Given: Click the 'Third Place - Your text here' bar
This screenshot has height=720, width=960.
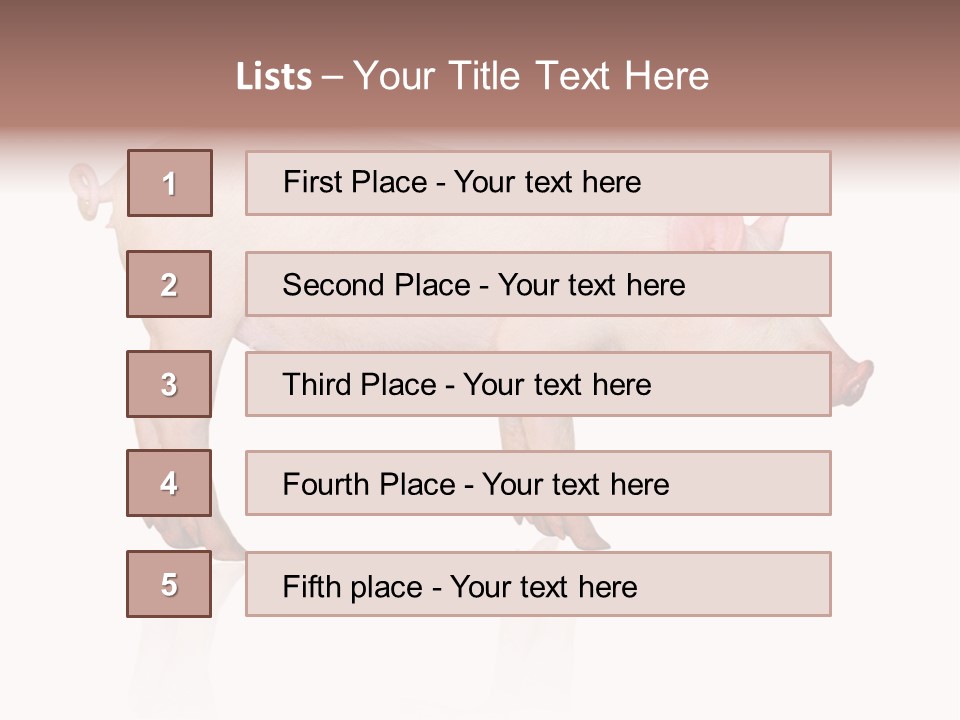Looking at the screenshot, I should (538, 384).
